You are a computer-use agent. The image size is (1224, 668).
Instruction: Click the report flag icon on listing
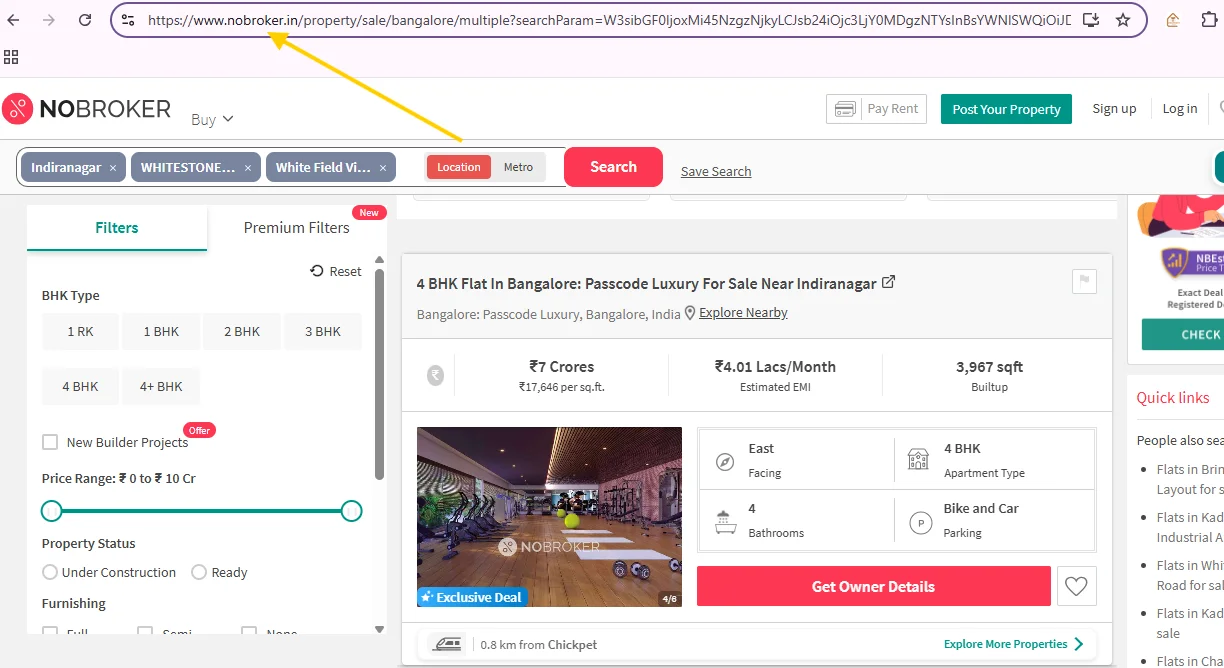tap(1083, 282)
